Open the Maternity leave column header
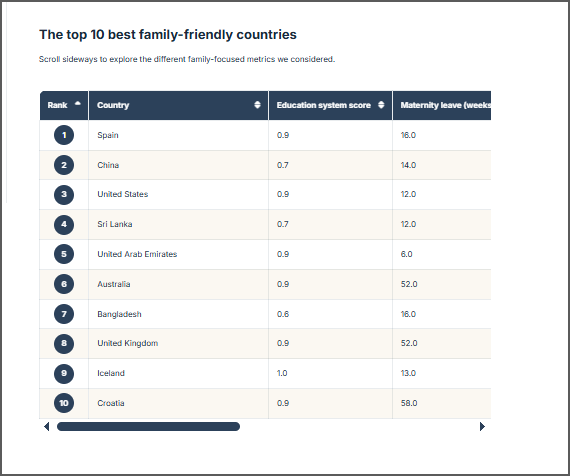Viewport: 570px width, 476px height. (x=442, y=105)
